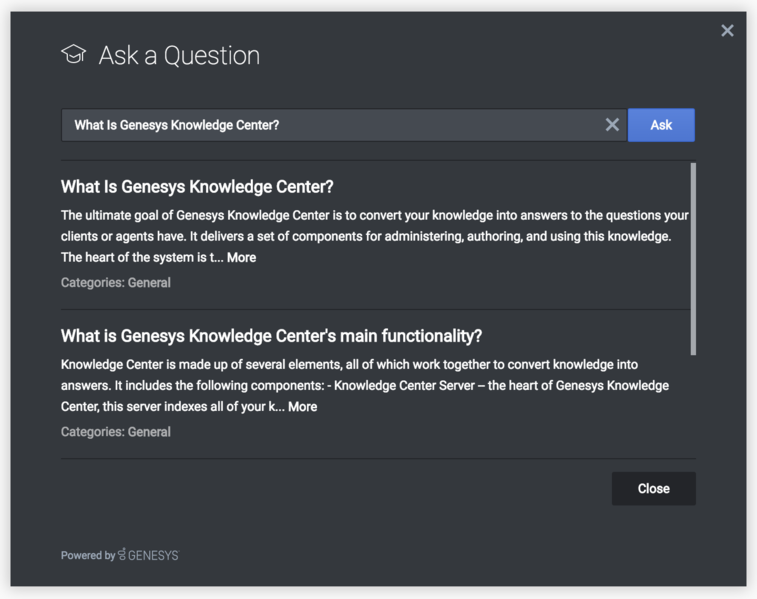Click the GENESYS wordmark in the footer
757x599 pixels.
pyautogui.click(x=153, y=555)
